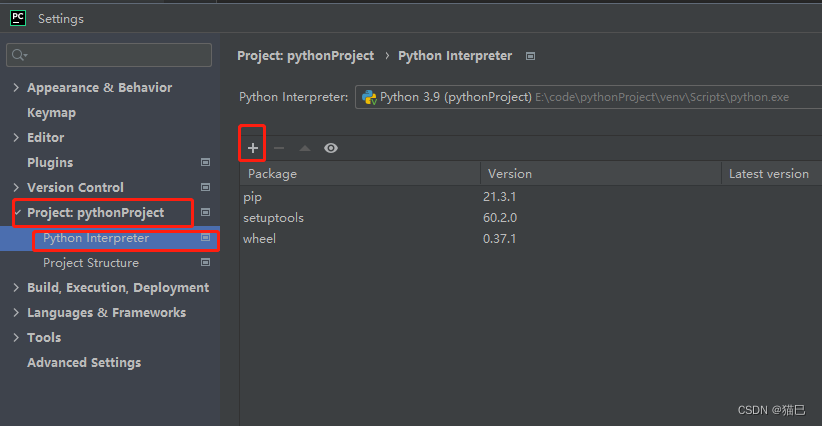
Task: Click version 60.2.0 cell
Action: point(500,217)
